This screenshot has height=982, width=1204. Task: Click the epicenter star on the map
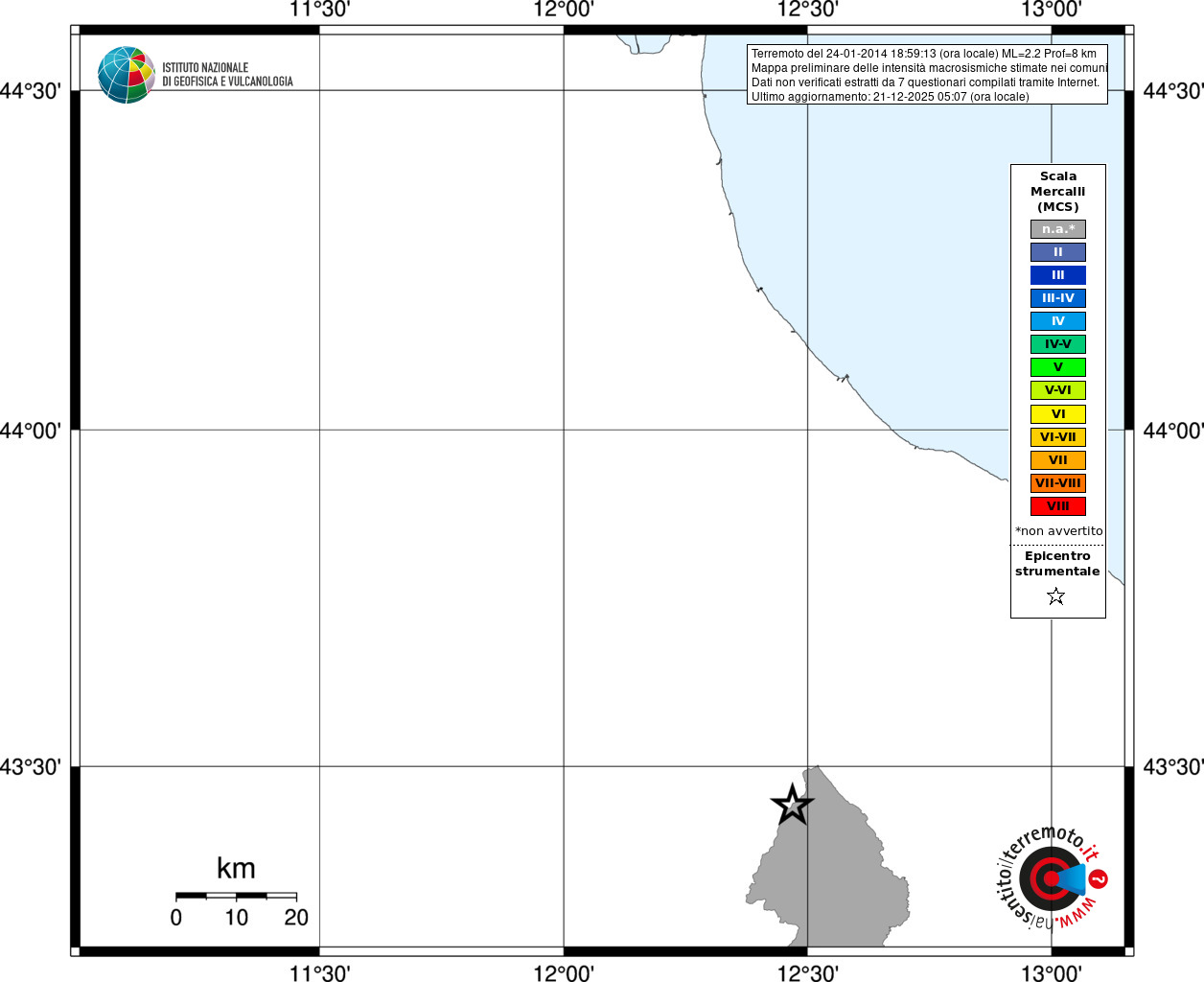click(x=792, y=805)
